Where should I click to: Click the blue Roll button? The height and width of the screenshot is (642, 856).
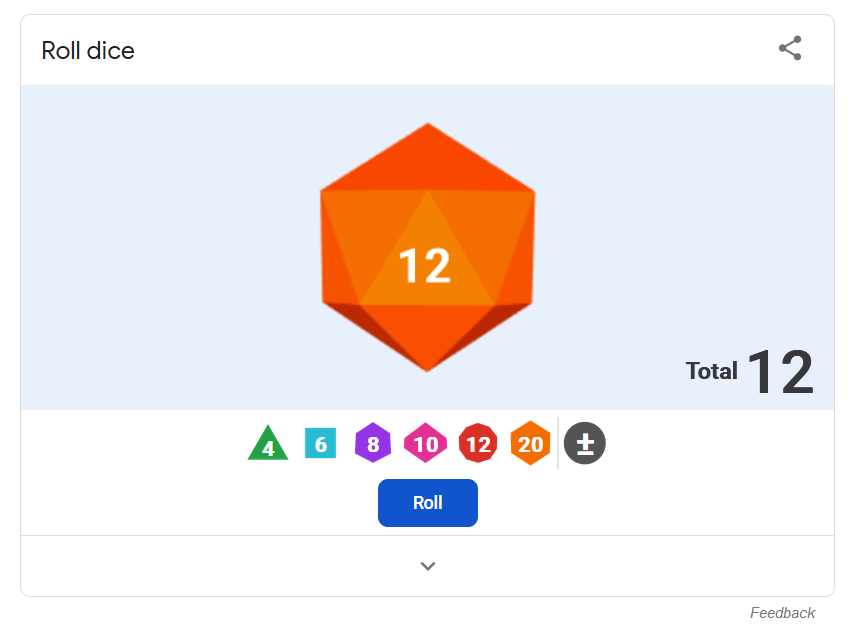pyautogui.click(x=427, y=503)
